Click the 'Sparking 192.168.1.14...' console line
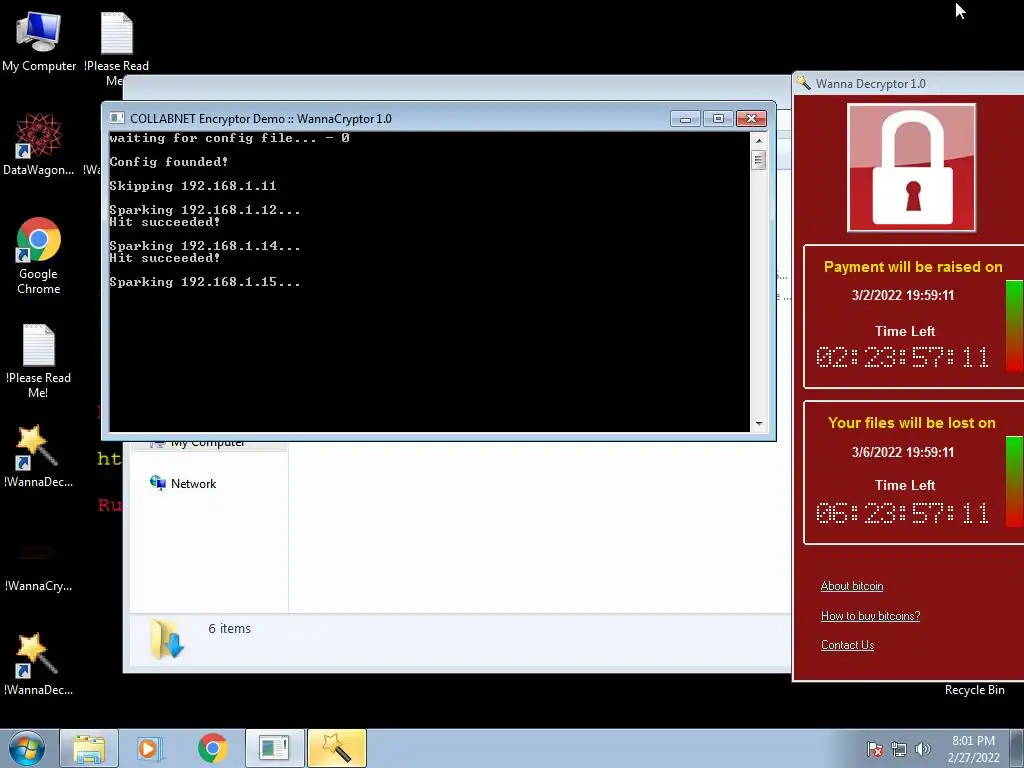Image resolution: width=1024 pixels, height=768 pixels. [204, 246]
